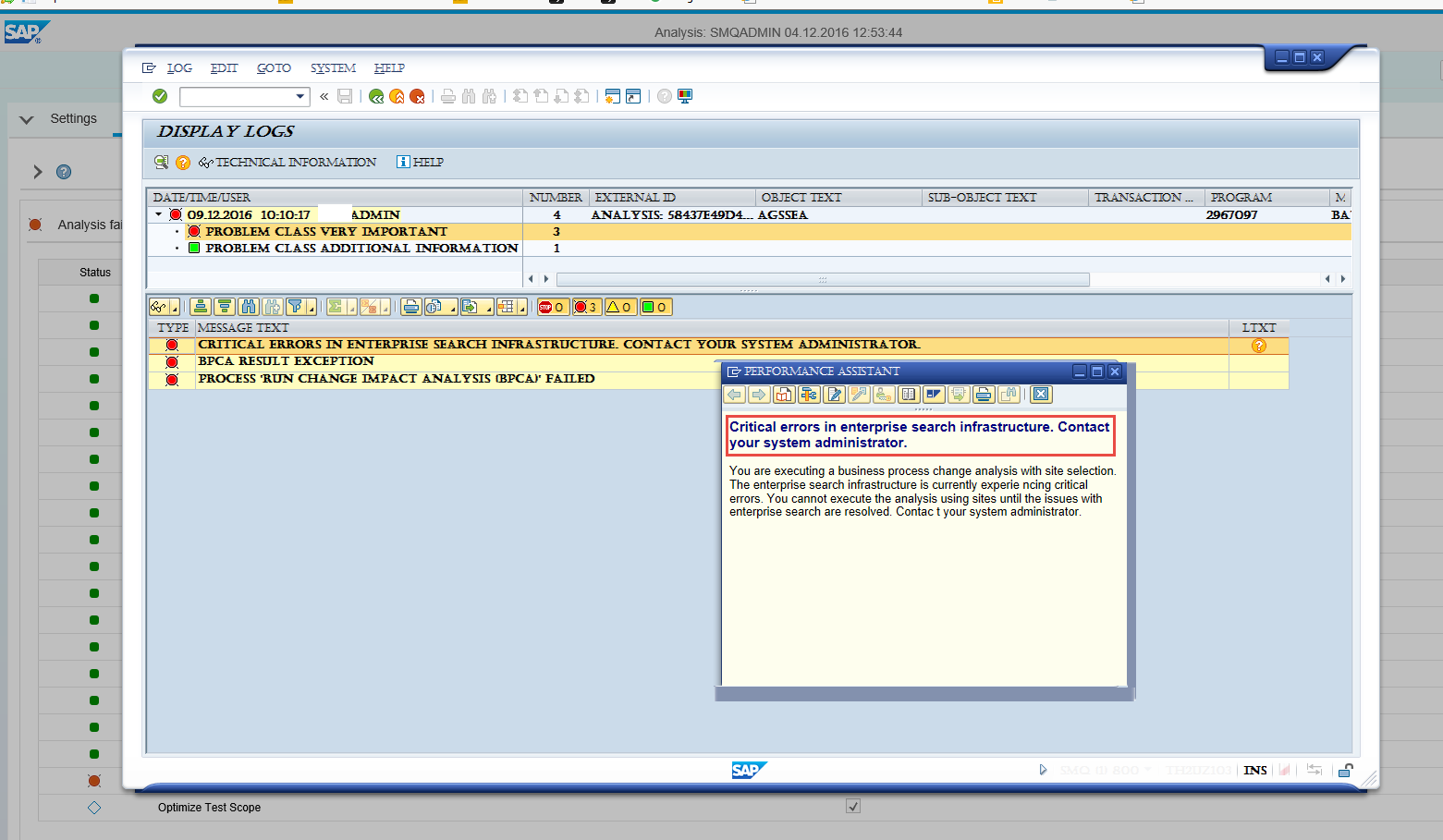Toggle the red error messages filter showing 3
This screenshot has height=840, width=1443.
(586, 307)
